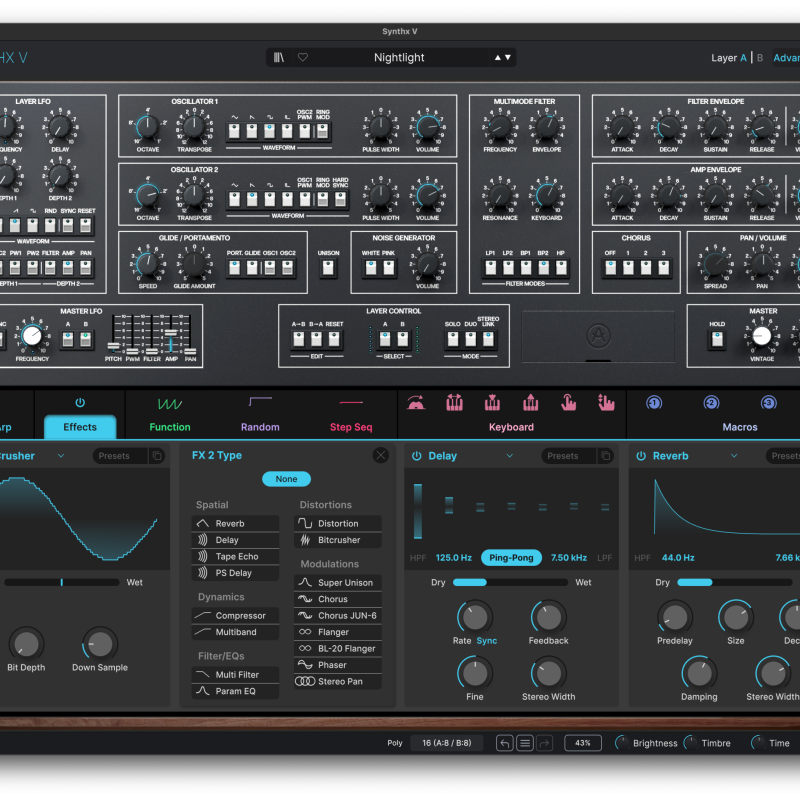This screenshot has height=800, width=800.
Task: Toggle the Reverb effect power button
Action: tap(641, 456)
